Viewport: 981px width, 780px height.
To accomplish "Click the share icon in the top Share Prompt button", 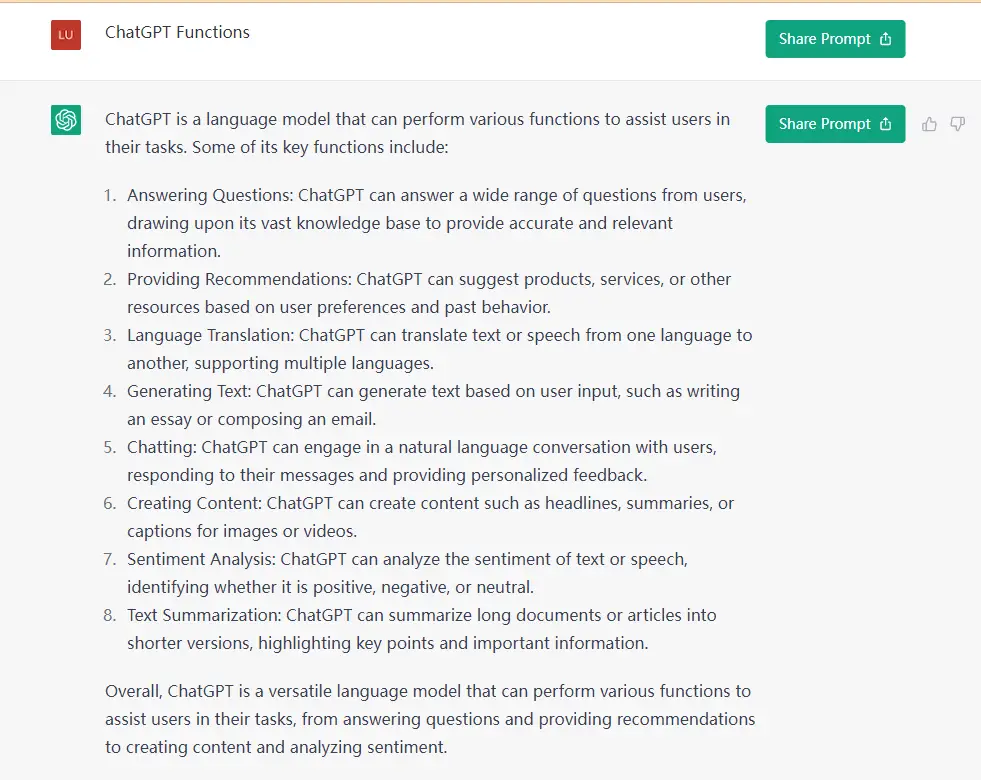I will coord(885,39).
